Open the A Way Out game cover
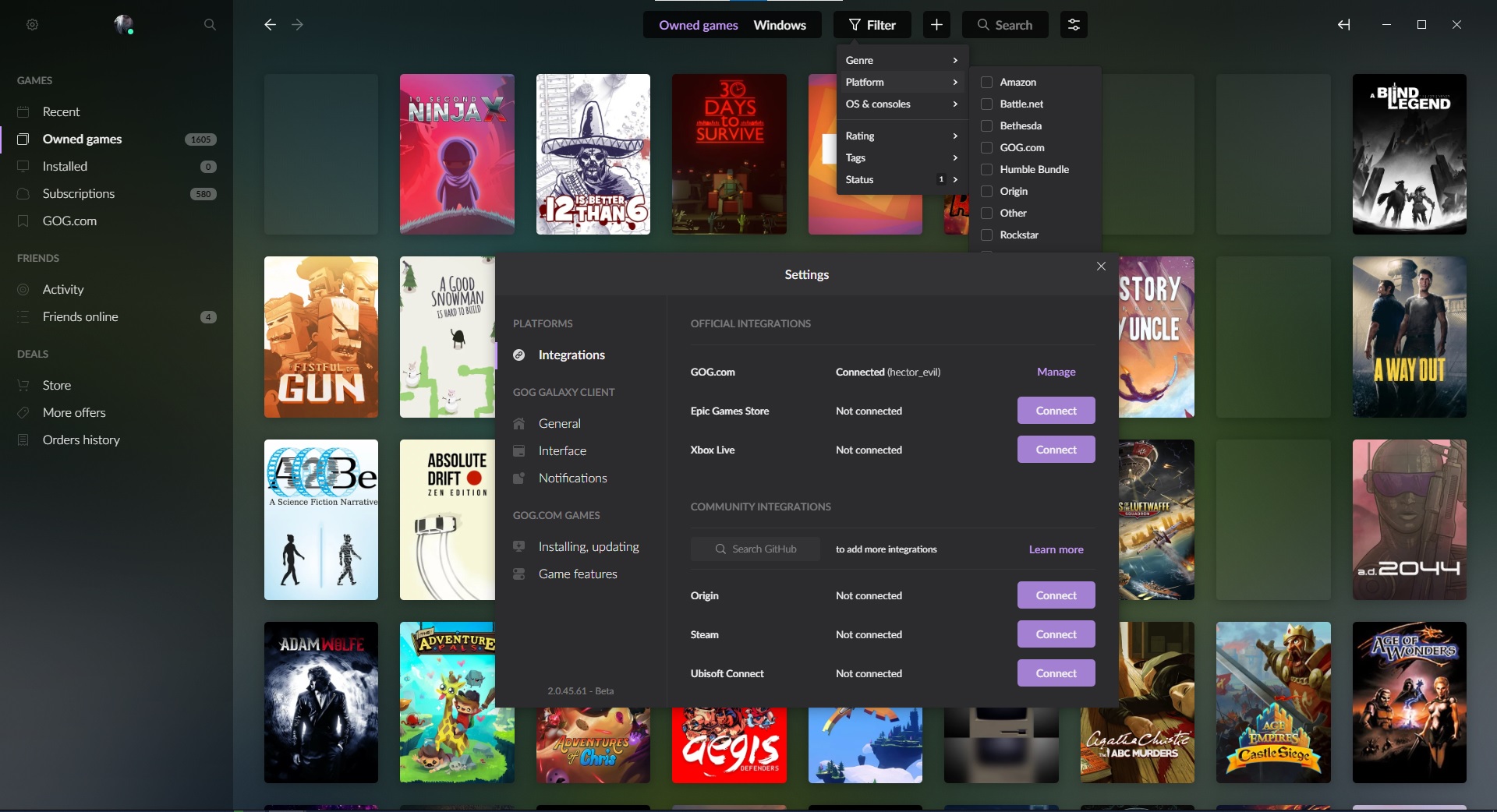Viewport: 1497px width, 812px height. point(1409,337)
